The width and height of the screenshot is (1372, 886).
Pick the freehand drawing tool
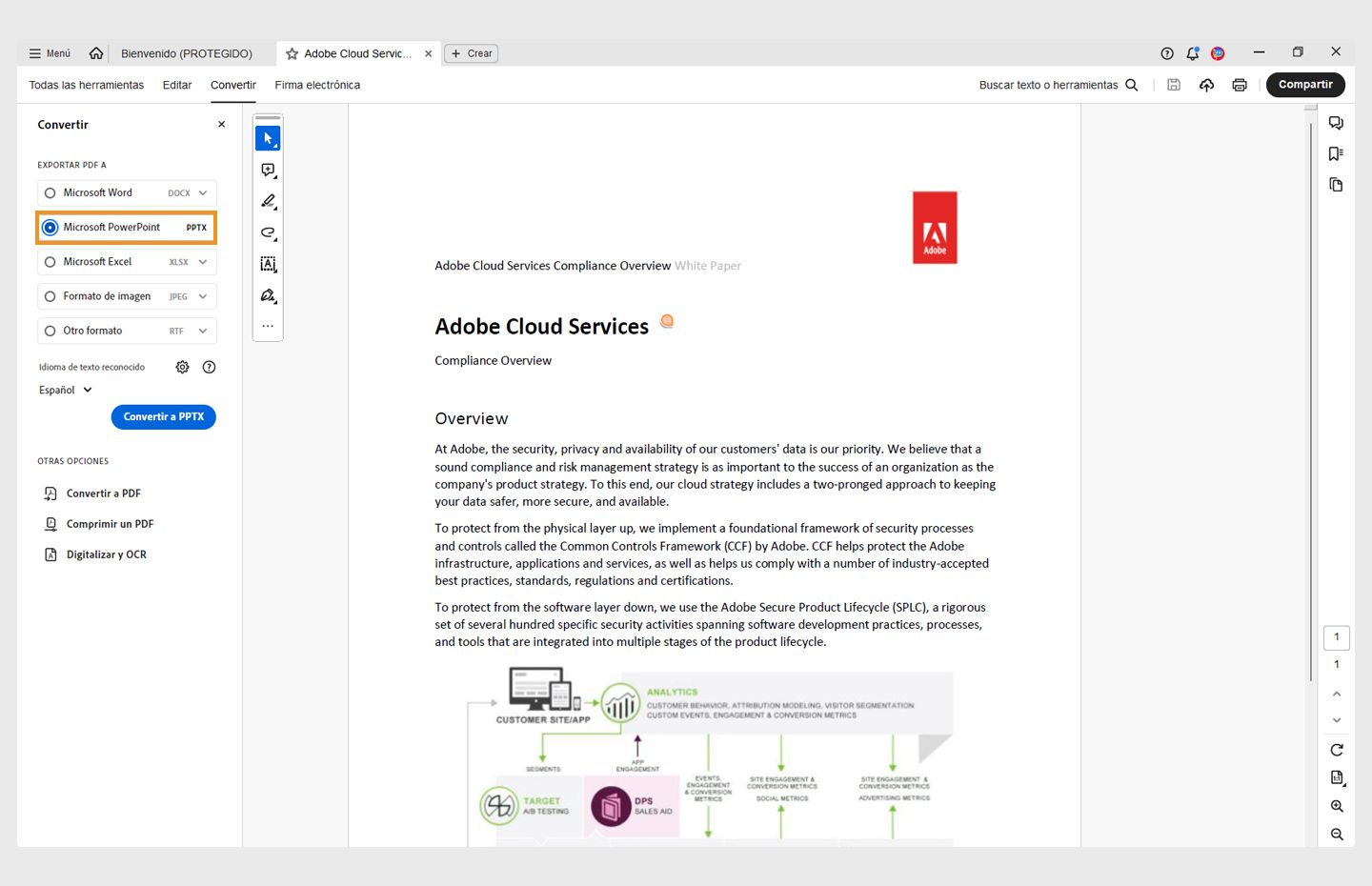point(268,232)
